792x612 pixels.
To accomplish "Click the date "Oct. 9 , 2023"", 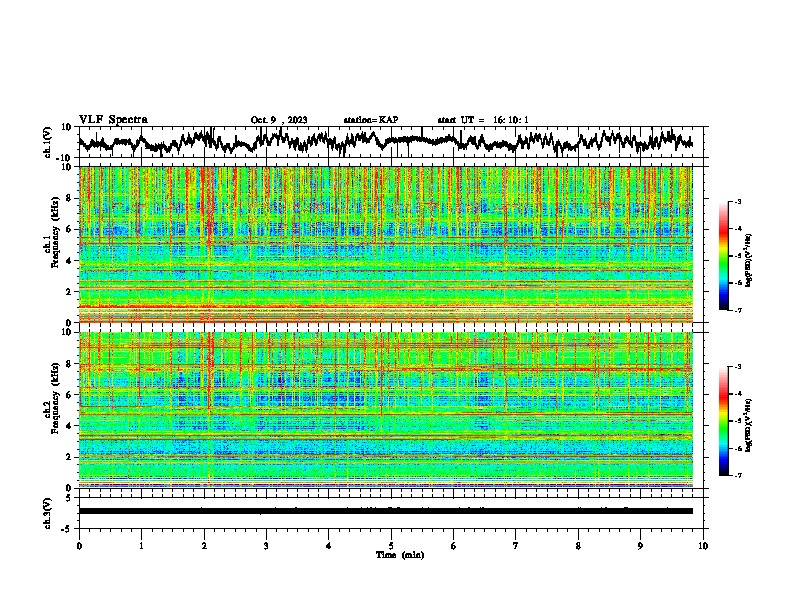I will point(279,120).
